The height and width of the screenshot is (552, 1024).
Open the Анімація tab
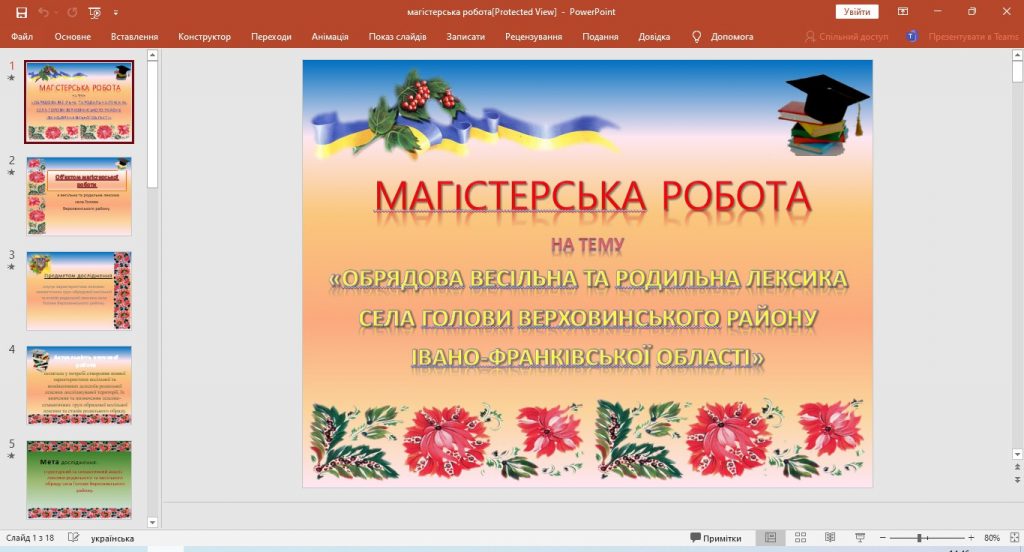pos(330,36)
